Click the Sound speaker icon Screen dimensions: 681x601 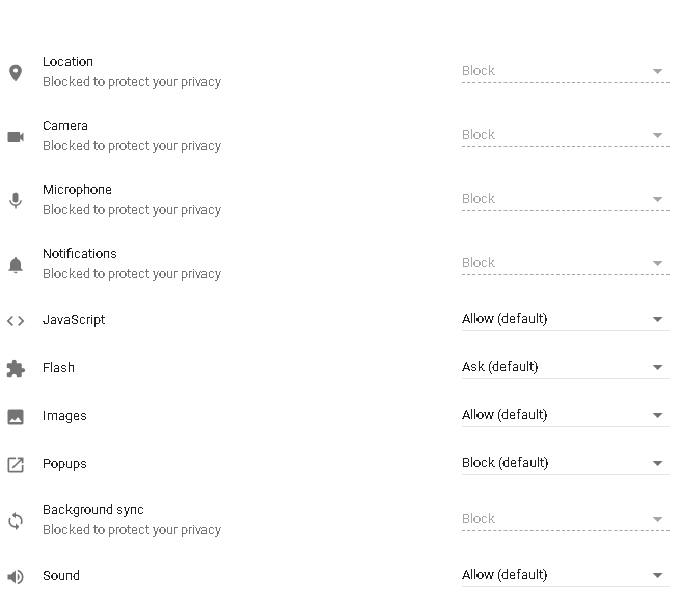point(16,577)
